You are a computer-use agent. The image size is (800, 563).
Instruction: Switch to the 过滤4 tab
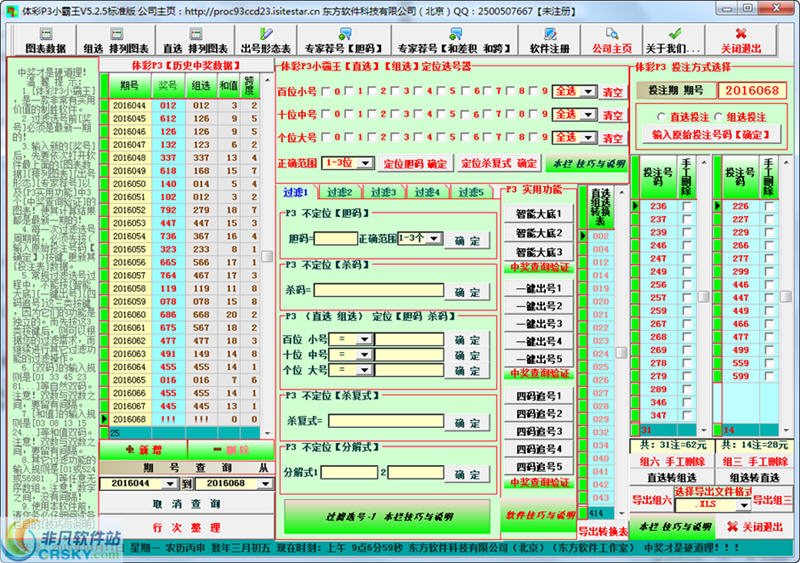point(427,192)
